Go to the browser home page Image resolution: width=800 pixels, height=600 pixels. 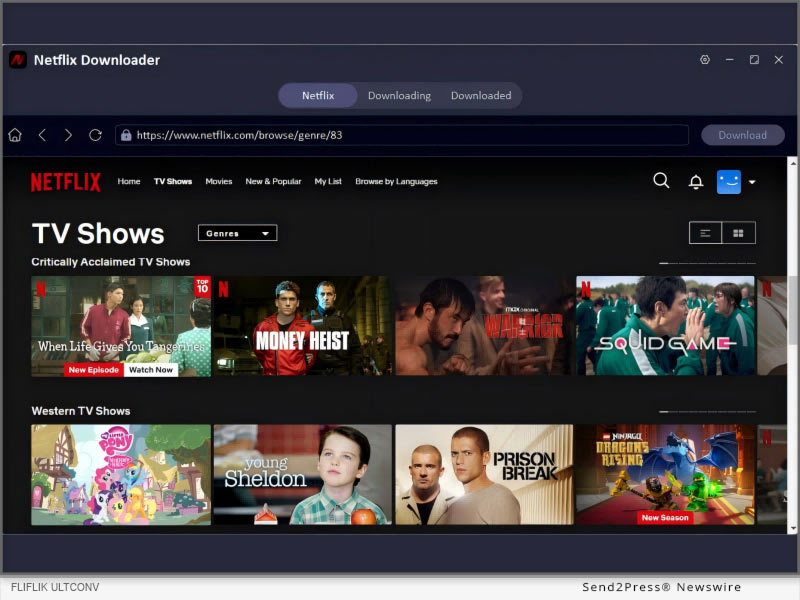[15, 134]
